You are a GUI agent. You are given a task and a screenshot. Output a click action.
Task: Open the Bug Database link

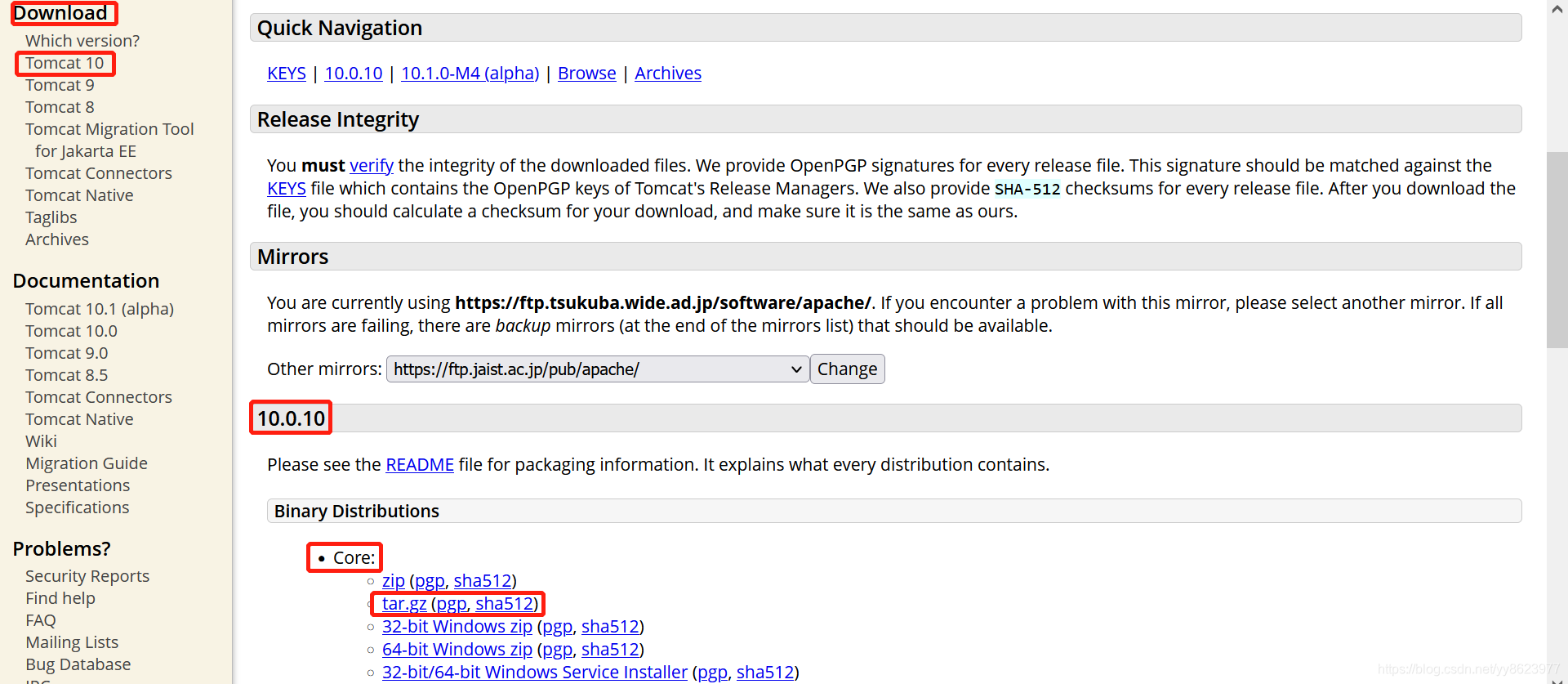(x=78, y=664)
